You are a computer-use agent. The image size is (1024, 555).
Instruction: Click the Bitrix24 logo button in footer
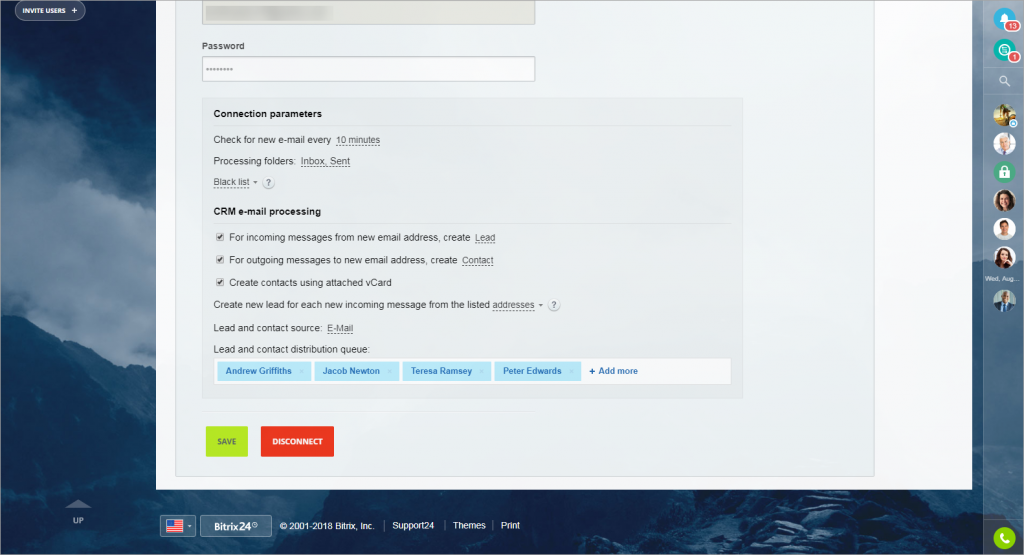tap(236, 526)
